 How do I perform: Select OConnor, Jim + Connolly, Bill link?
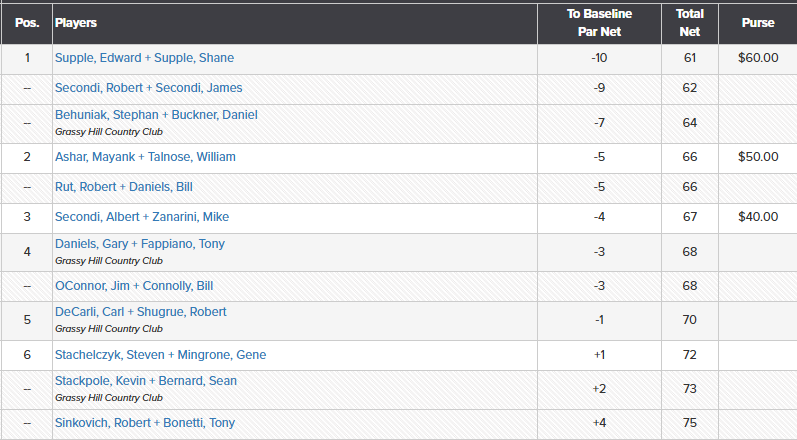pos(134,287)
